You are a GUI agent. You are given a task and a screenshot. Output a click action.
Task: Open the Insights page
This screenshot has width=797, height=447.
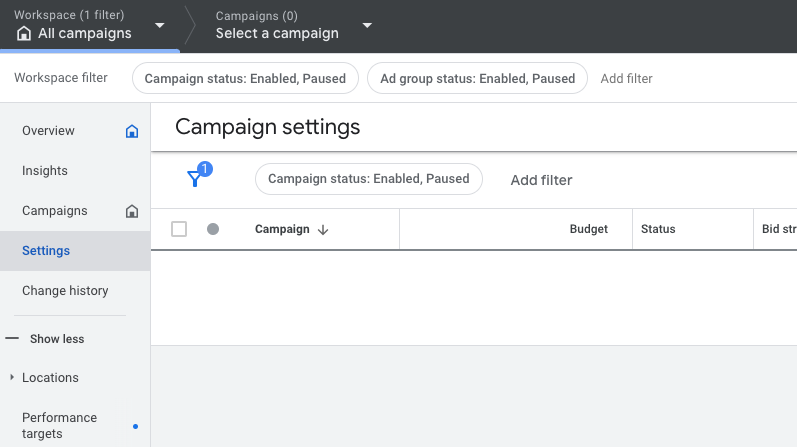(x=45, y=171)
